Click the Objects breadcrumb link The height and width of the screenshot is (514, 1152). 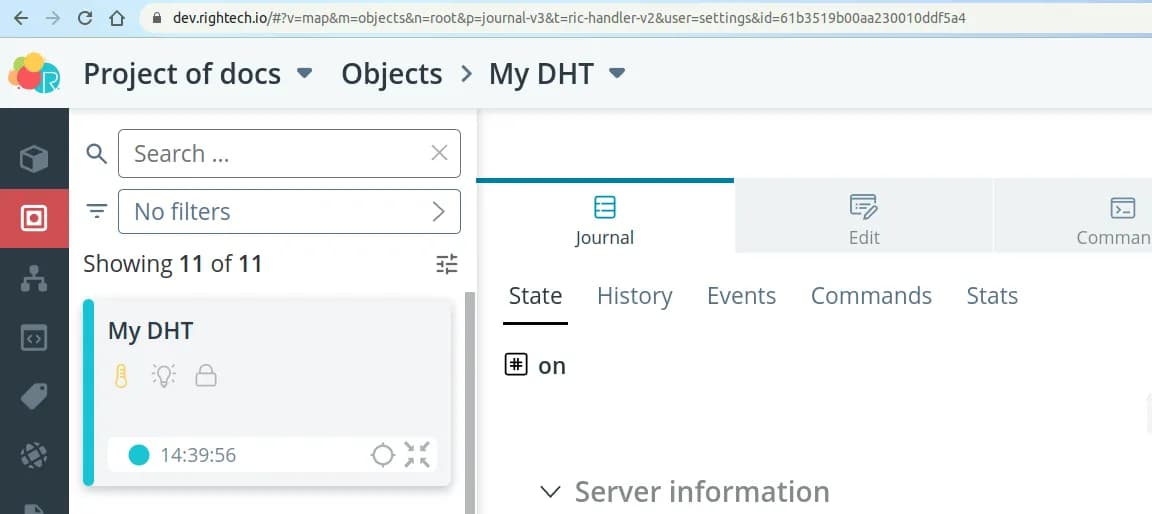(x=391, y=74)
